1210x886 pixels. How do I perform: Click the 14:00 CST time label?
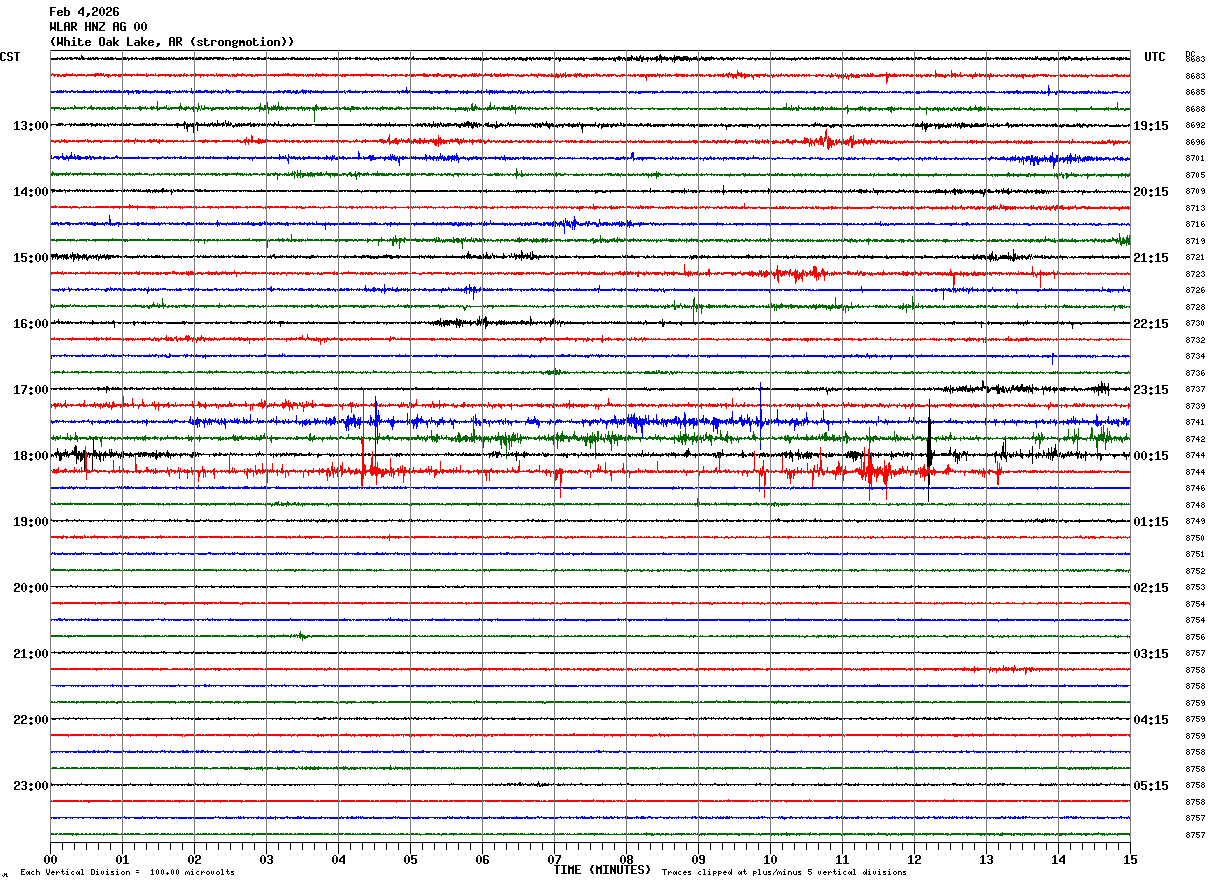point(31,192)
